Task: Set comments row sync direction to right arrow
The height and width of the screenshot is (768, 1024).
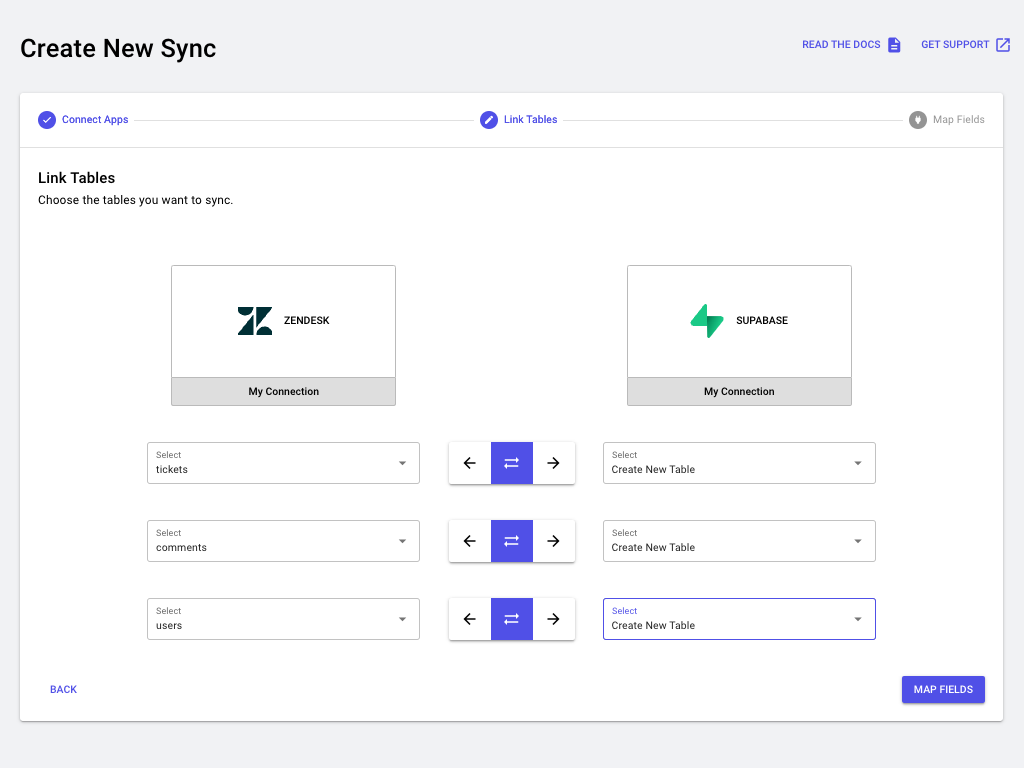Action: pos(554,541)
